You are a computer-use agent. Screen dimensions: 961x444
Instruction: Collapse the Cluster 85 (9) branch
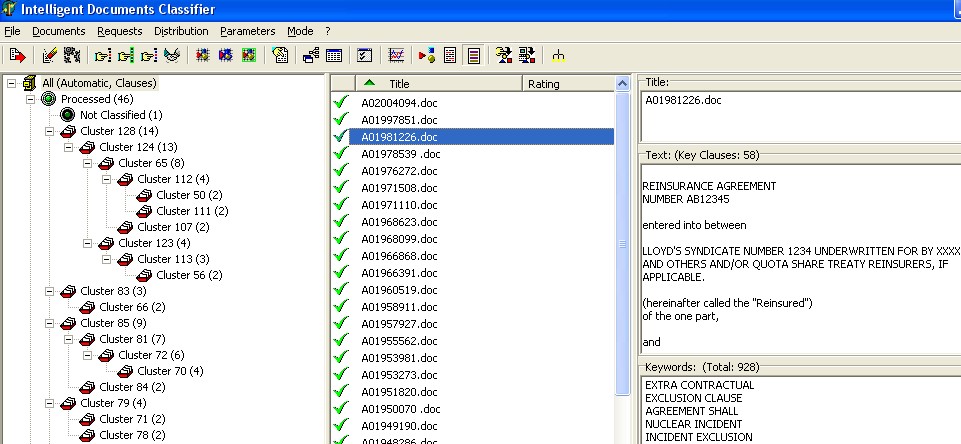pos(50,323)
